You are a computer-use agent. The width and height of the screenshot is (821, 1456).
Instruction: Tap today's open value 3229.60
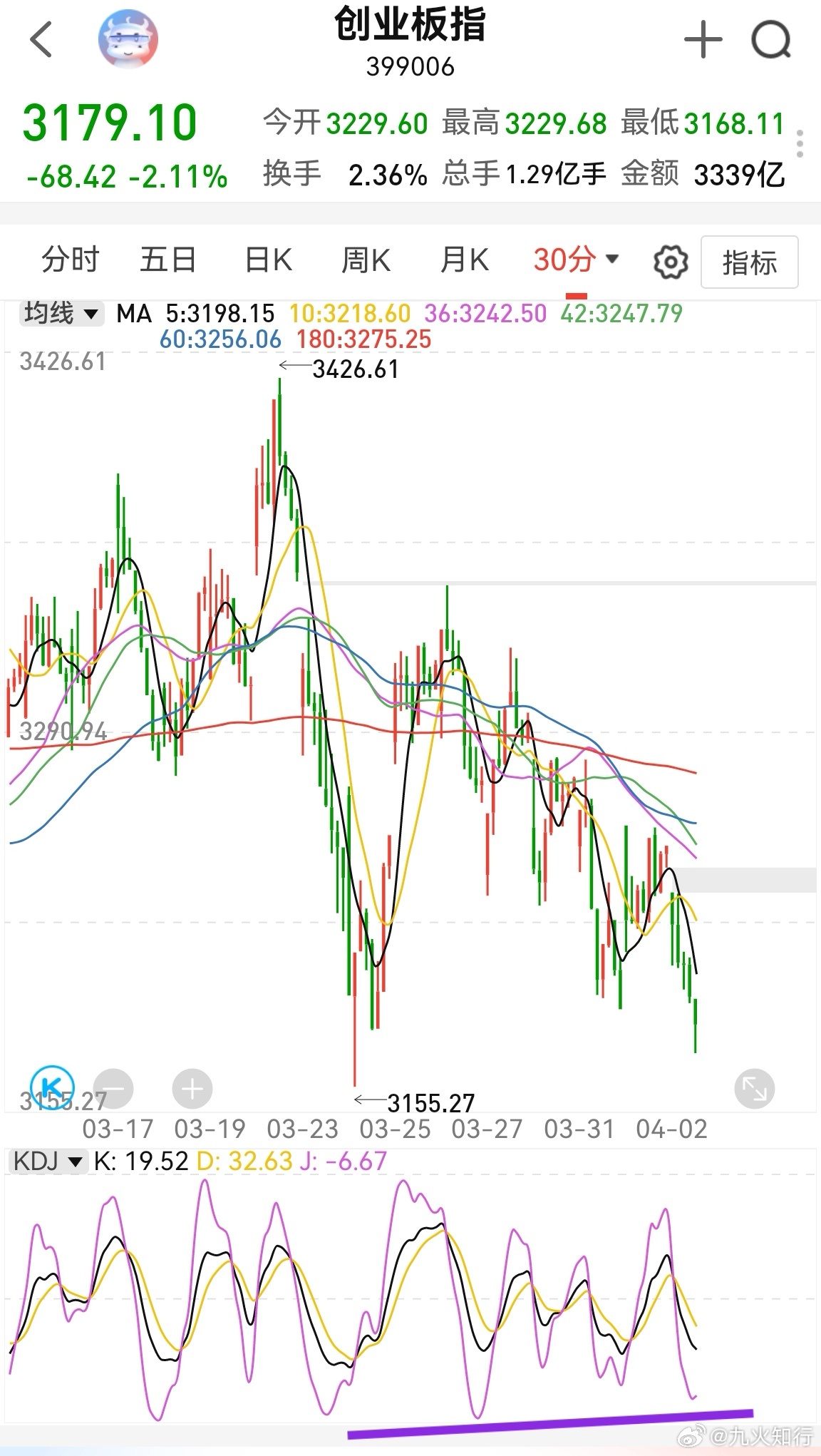377,123
